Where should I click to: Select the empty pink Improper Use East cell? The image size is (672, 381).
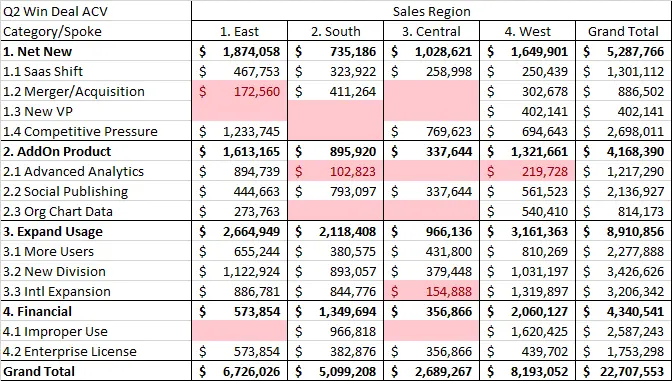(x=240, y=331)
